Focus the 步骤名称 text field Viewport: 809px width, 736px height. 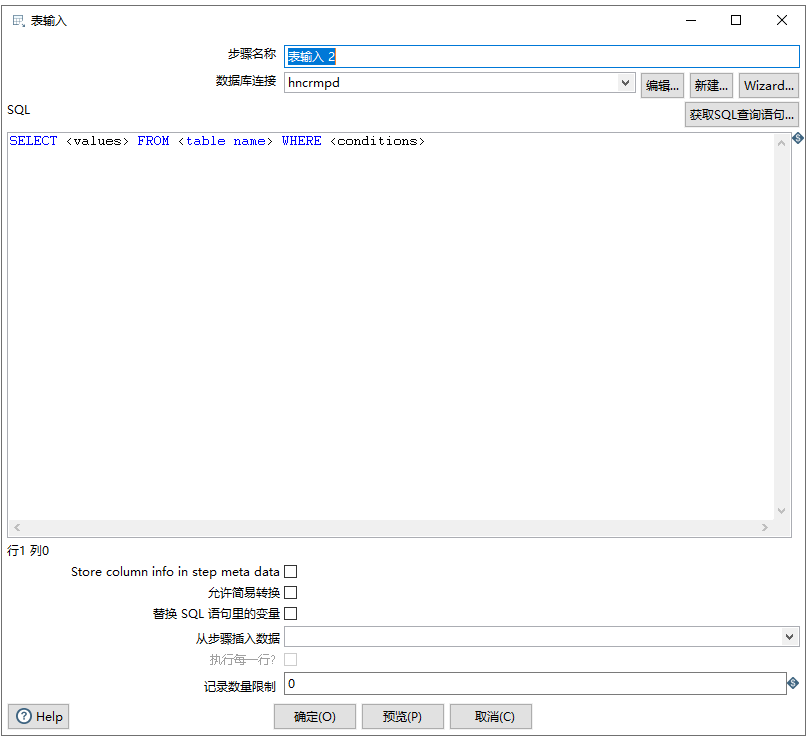(542, 56)
